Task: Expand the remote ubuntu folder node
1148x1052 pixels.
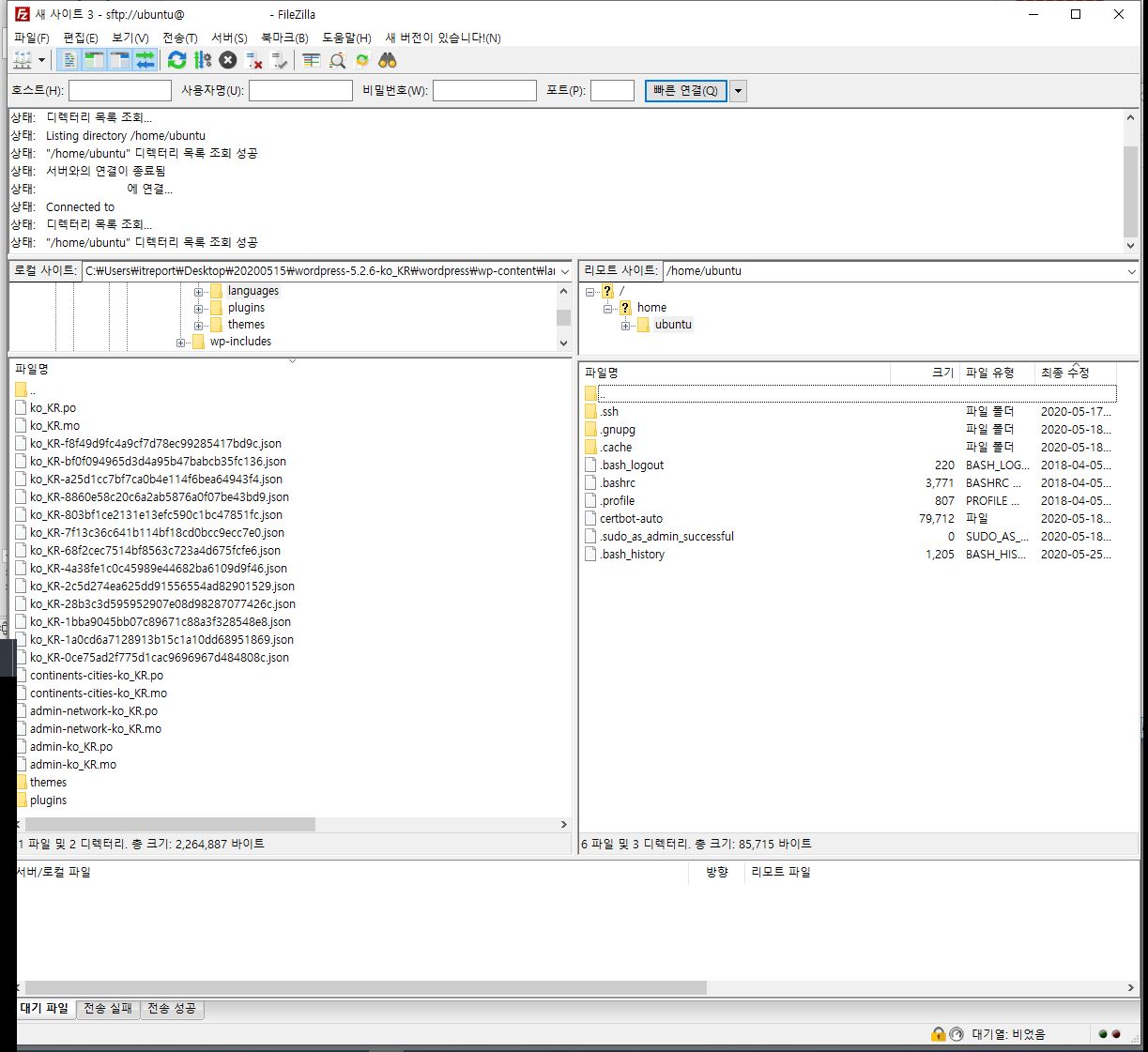Action: pyautogui.click(x=626, y=325)
